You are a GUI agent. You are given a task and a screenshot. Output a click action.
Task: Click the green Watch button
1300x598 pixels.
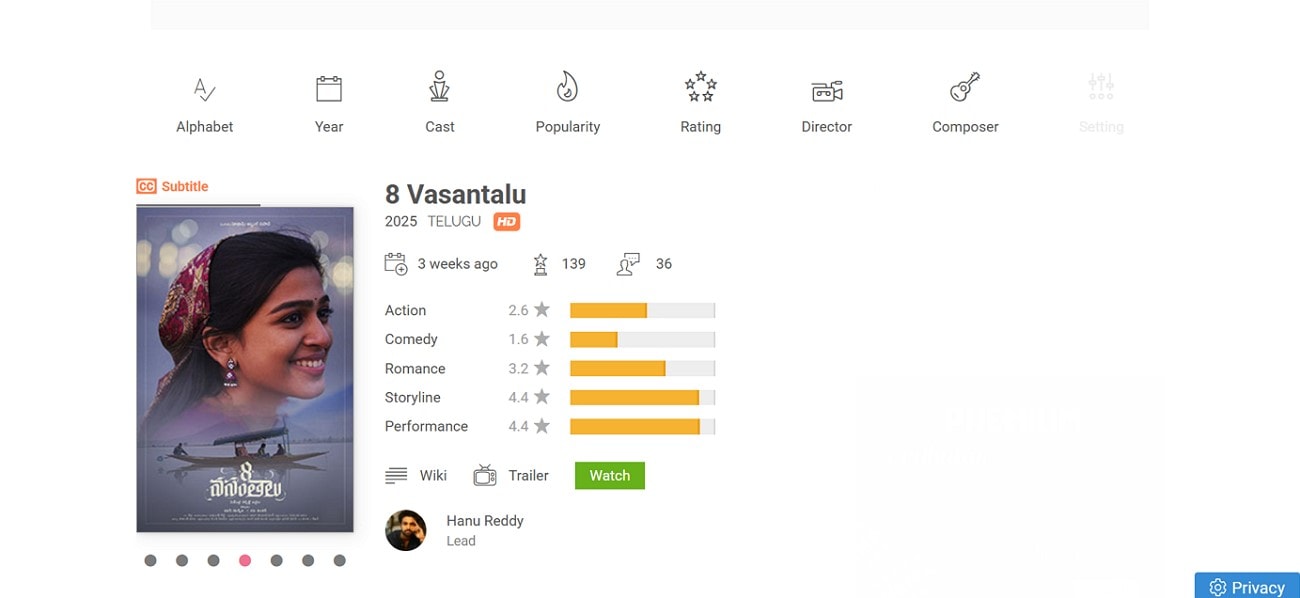(610, 475)
